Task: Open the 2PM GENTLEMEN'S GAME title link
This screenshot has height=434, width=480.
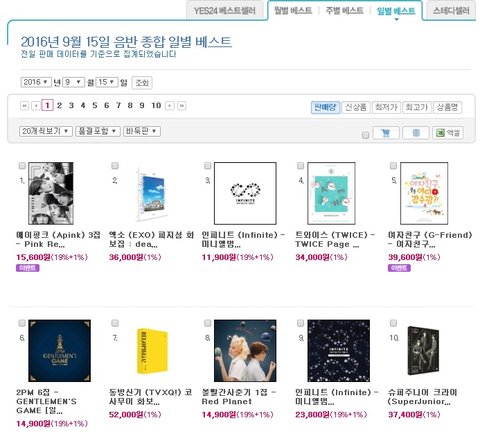Action: (46, 402)
